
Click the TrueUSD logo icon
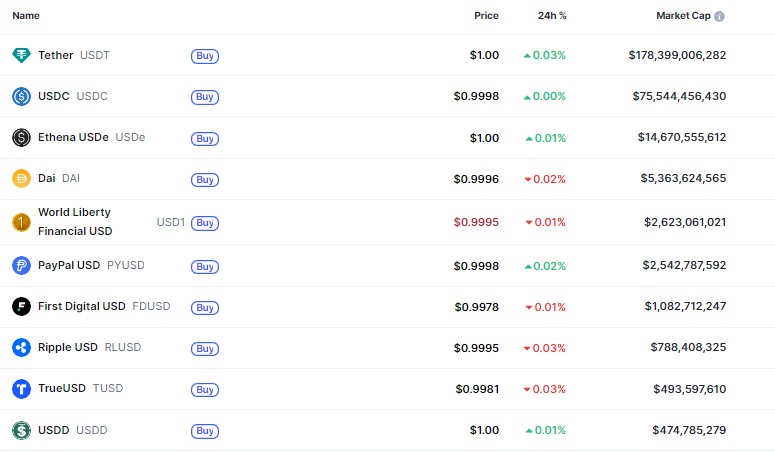(x=21, y=388)
